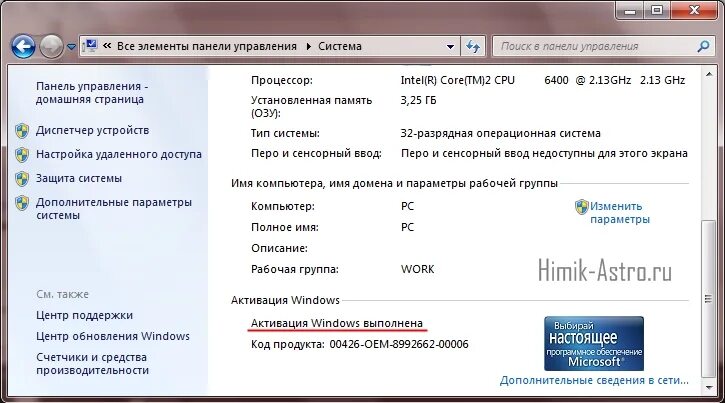Image resolution: width=725 pixels, height=403 pixels.
Task: Select the 'Система' breadcrumb
Action: [340, 46]
